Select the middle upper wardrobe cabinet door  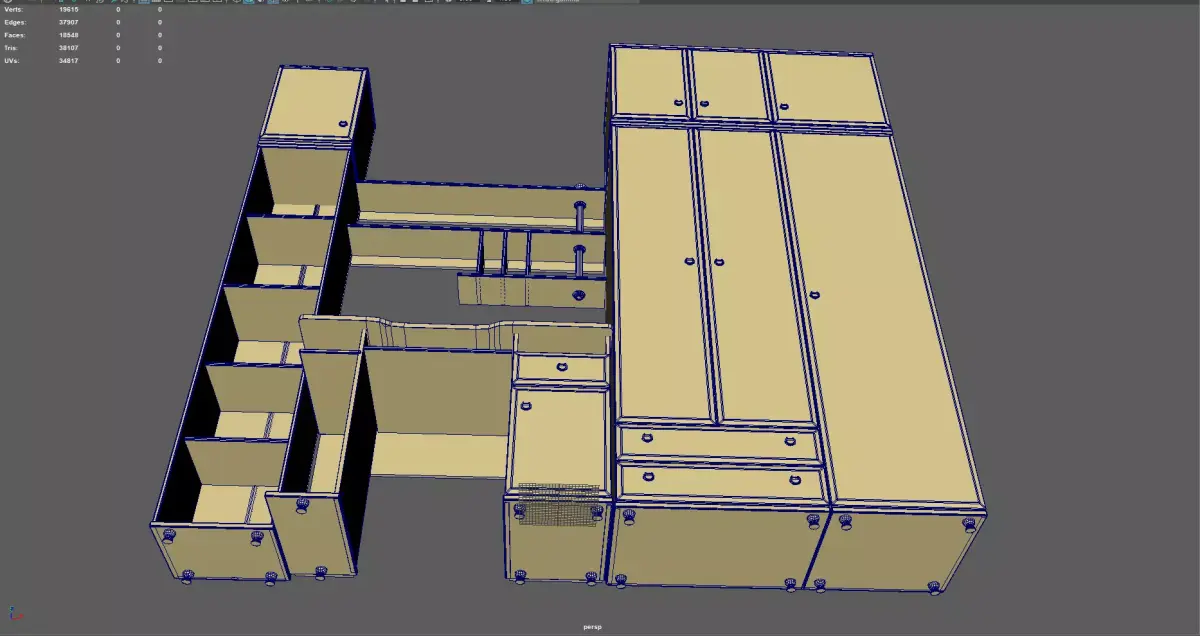coord(730,84)
